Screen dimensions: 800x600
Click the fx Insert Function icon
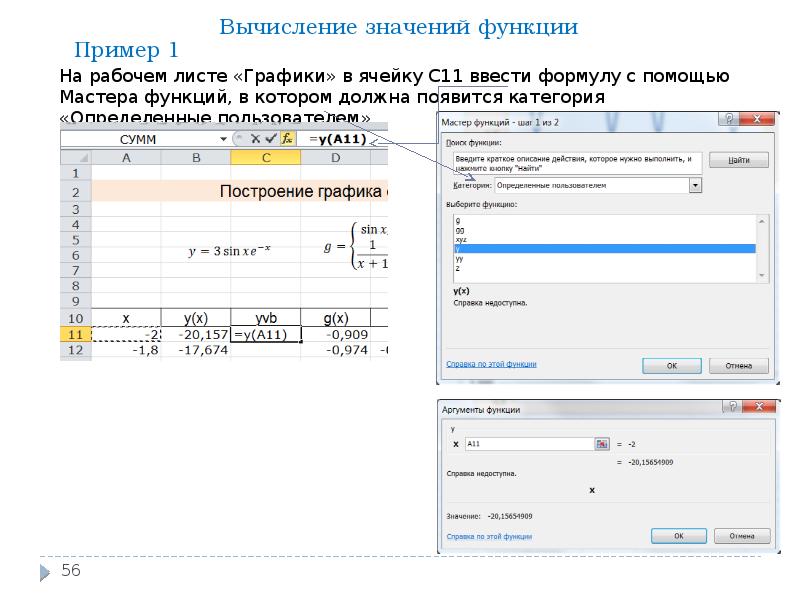(287, 139)
